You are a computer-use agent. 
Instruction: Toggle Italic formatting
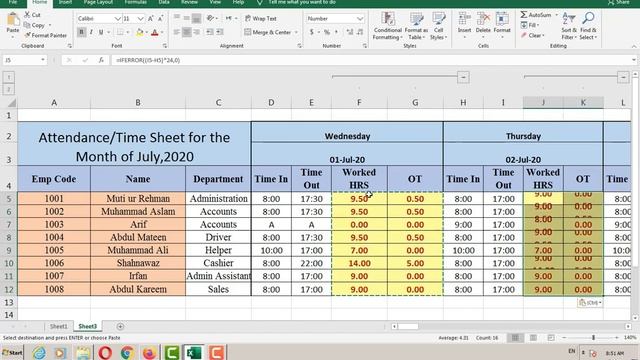click(x=91, y=32)
